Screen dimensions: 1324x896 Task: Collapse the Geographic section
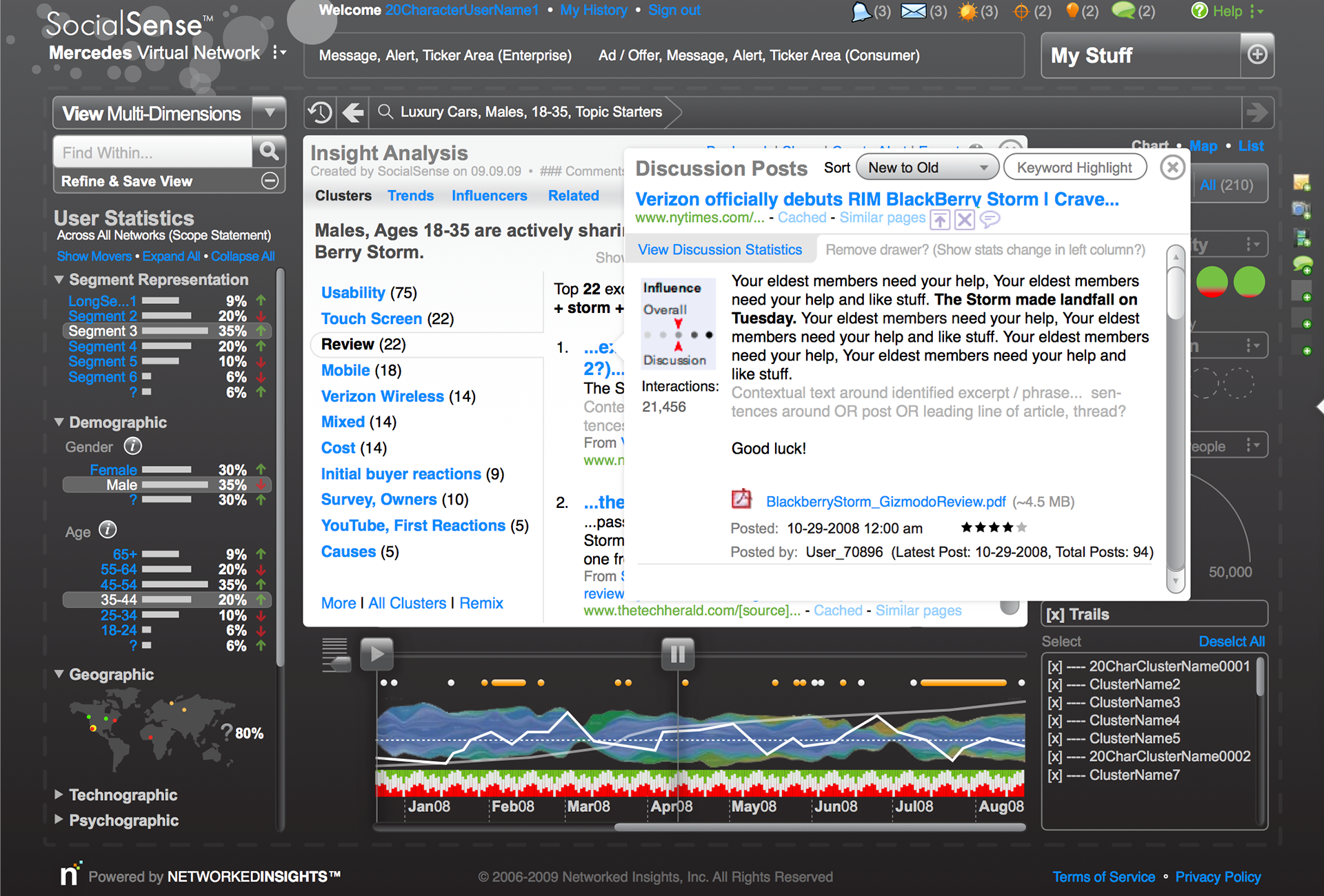coord(59,674)
